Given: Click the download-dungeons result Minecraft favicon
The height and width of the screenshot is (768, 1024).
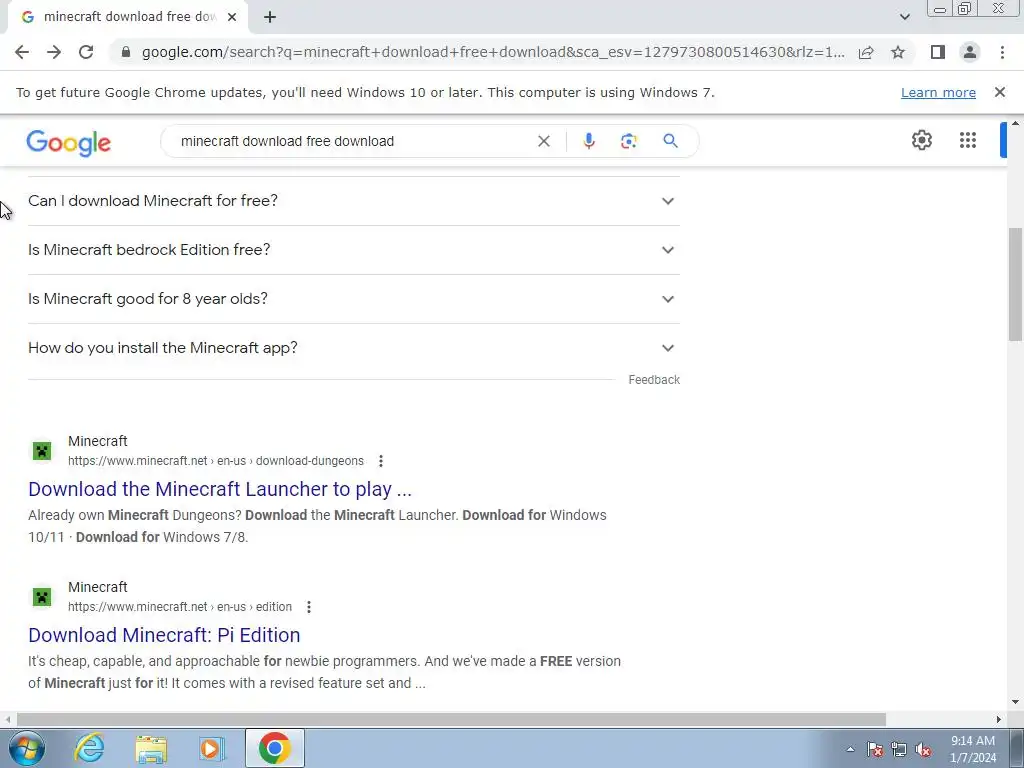Looking at the screenshot, I should point(42,451).
